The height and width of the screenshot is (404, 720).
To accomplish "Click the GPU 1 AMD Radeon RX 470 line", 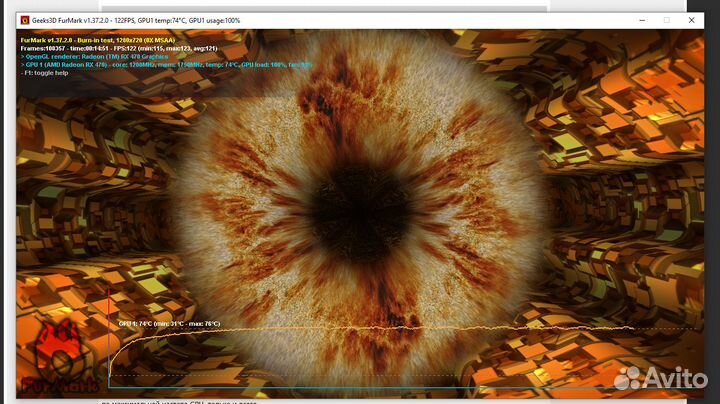I will 160,65.
